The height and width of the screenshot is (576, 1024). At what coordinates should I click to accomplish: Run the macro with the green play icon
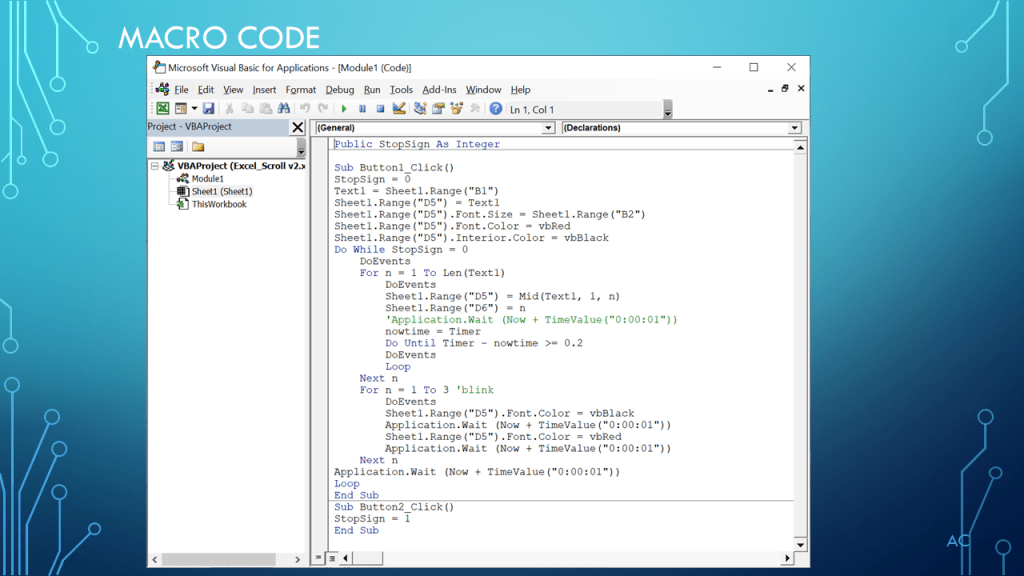tap(344, 109)
